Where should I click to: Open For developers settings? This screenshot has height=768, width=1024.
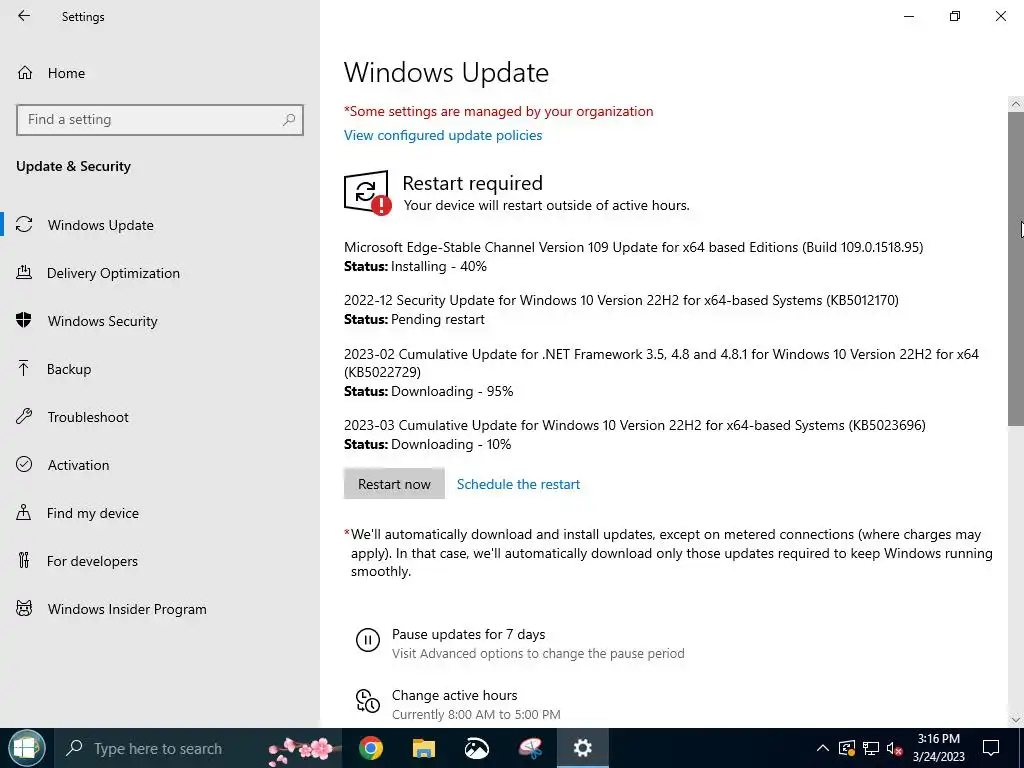(x=92, y=561)
